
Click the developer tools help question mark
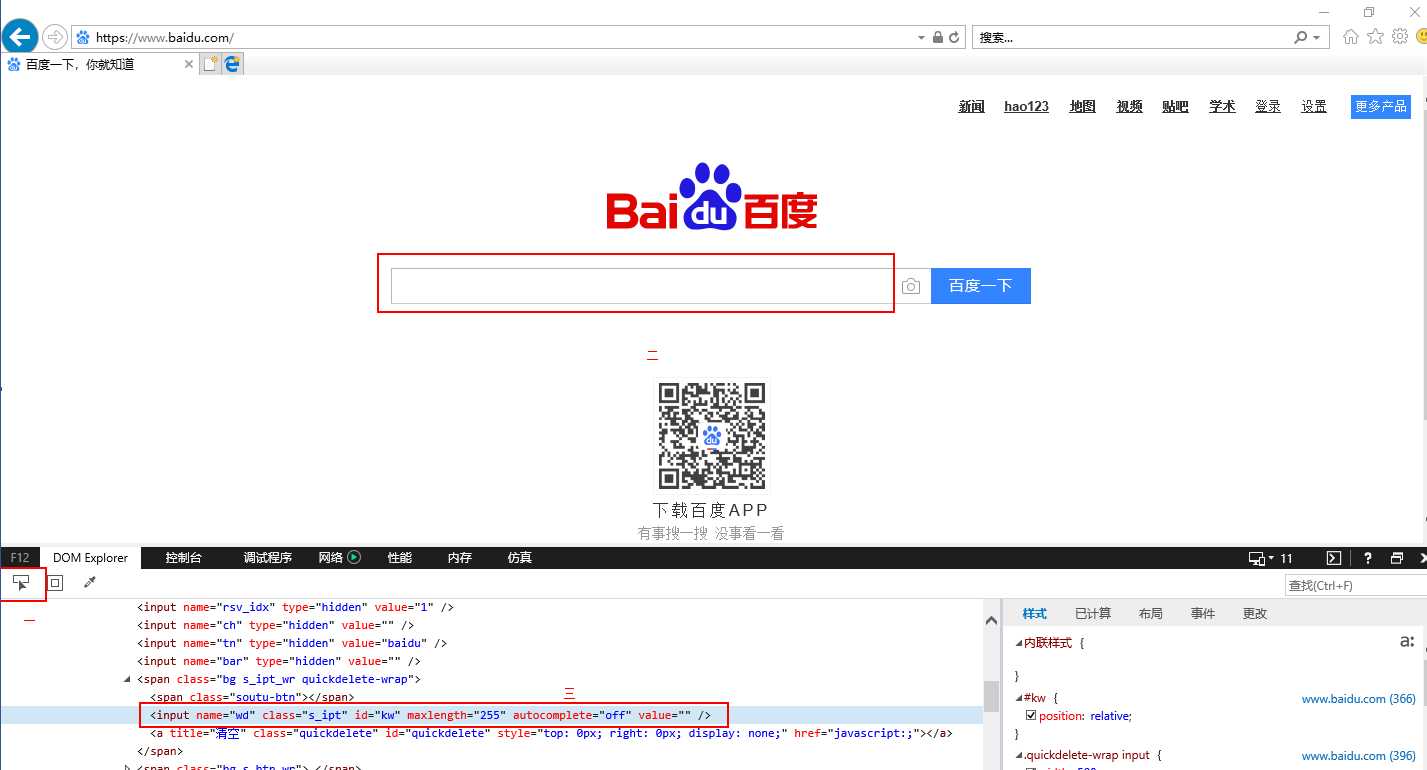click(x=1368, y=558)
